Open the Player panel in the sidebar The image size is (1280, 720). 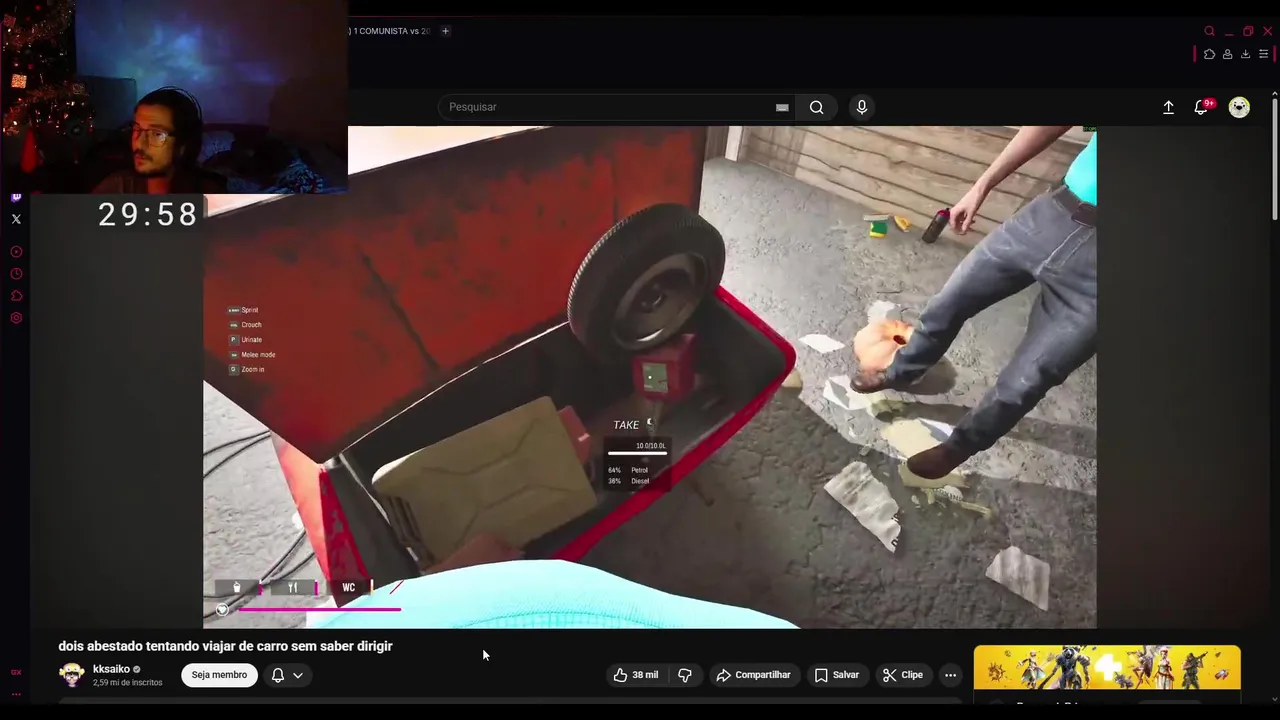pyautogui.click(x=16, y=252)
